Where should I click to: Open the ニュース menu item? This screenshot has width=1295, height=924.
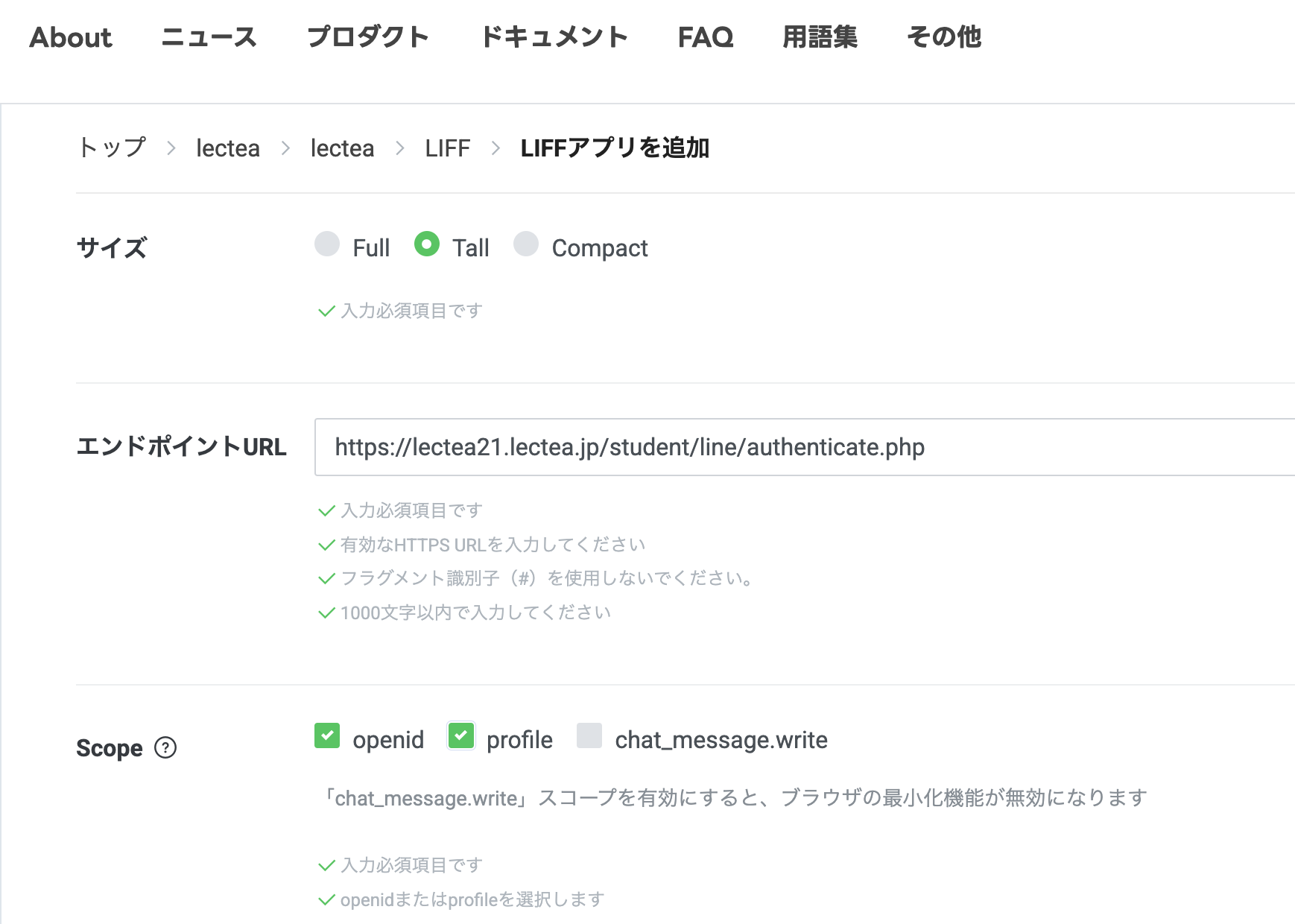(209, 37)
